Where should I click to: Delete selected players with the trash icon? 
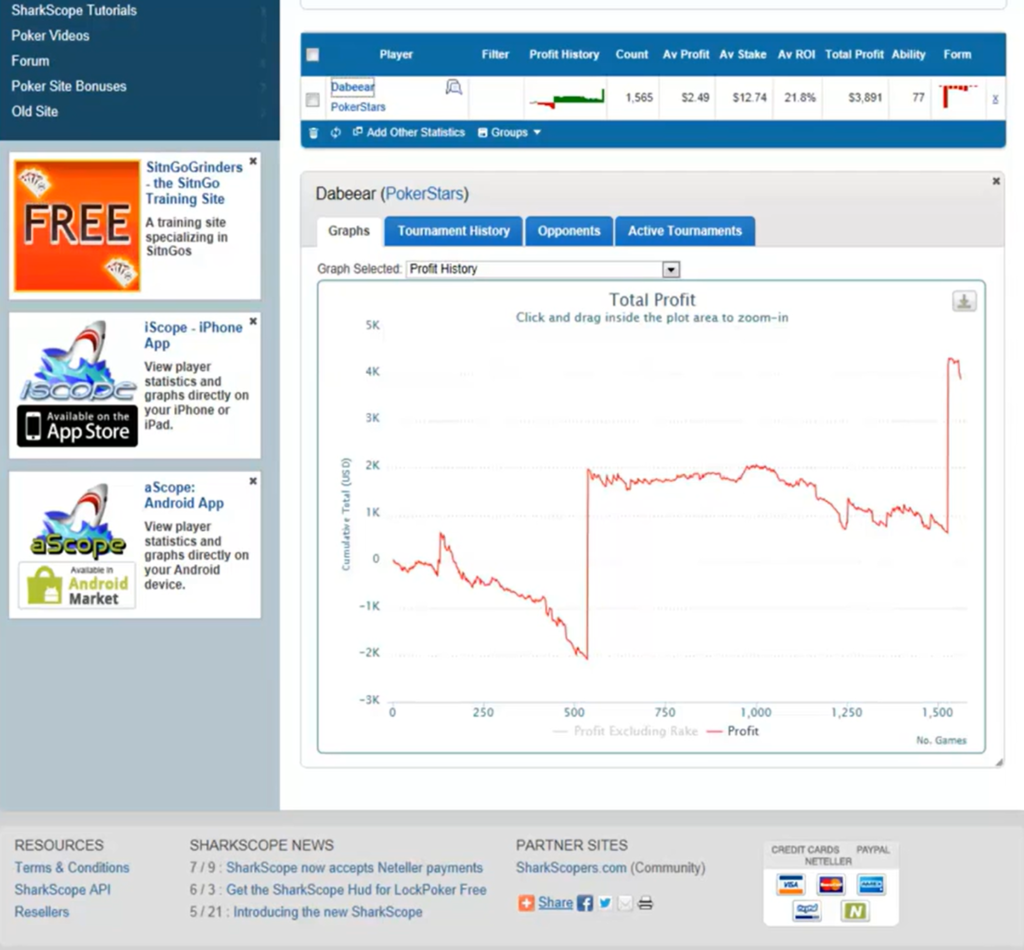pos(313,133)
